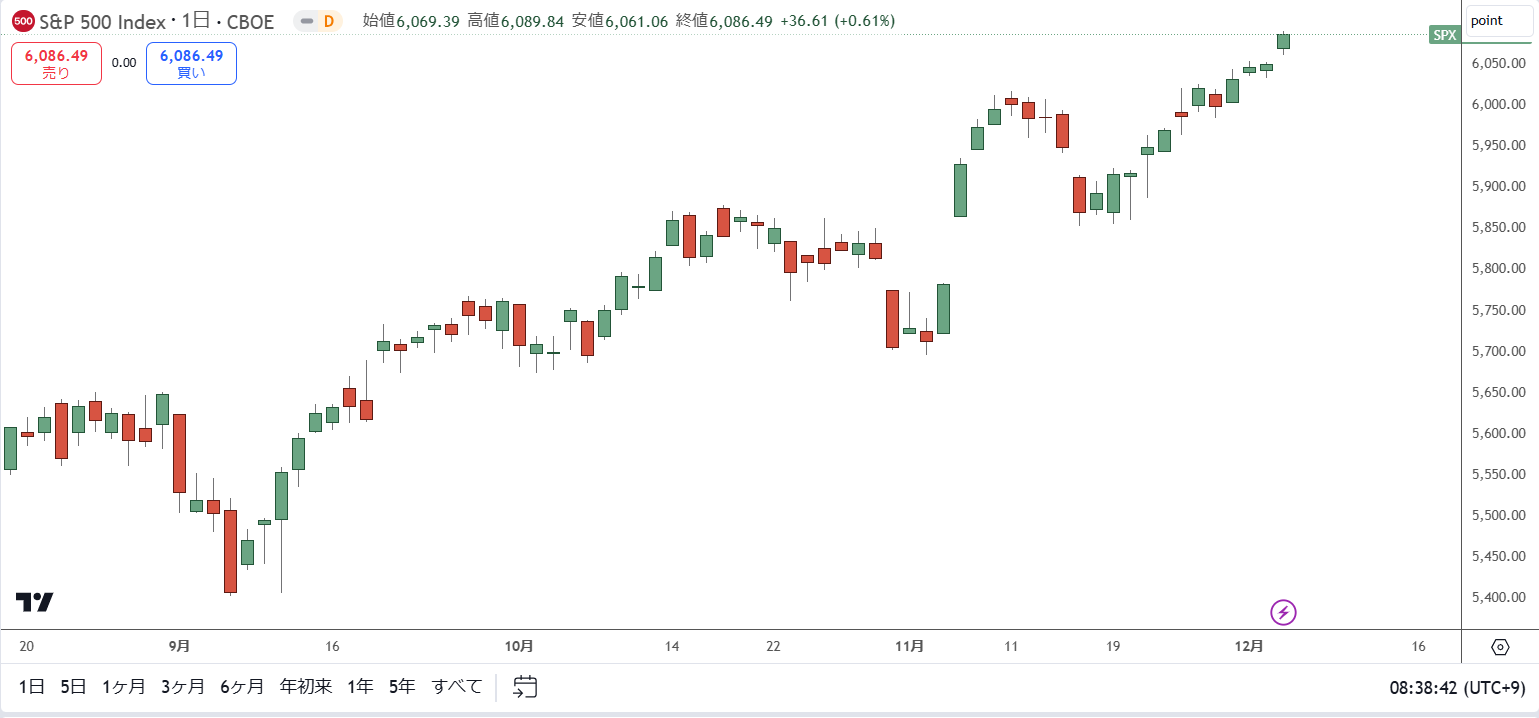
Task: Open the point unit selector box
Action: (x=1499, y=21)
